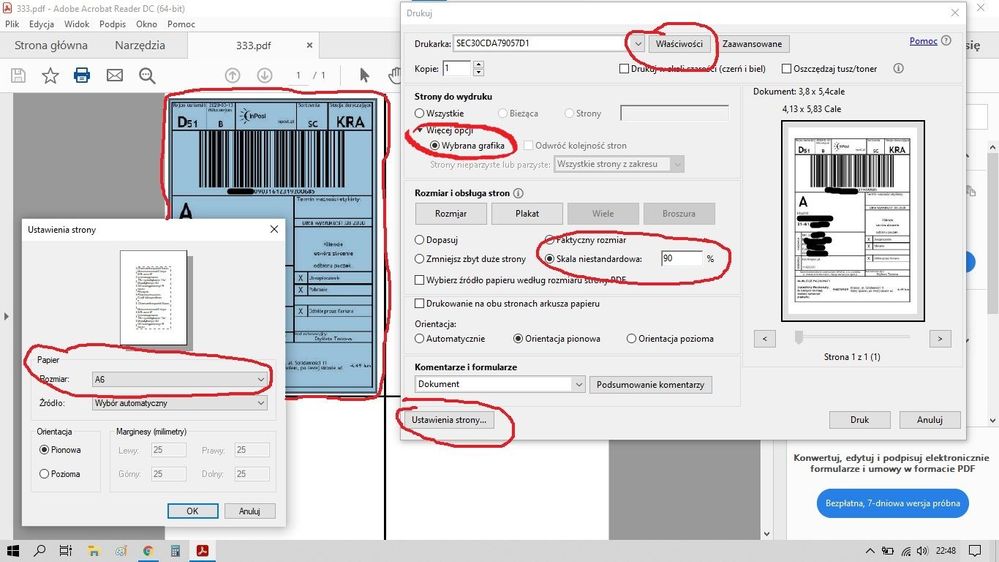Click the 'Ustawienia strony...' button
The image size is (999, 562).
pos(448,420)
